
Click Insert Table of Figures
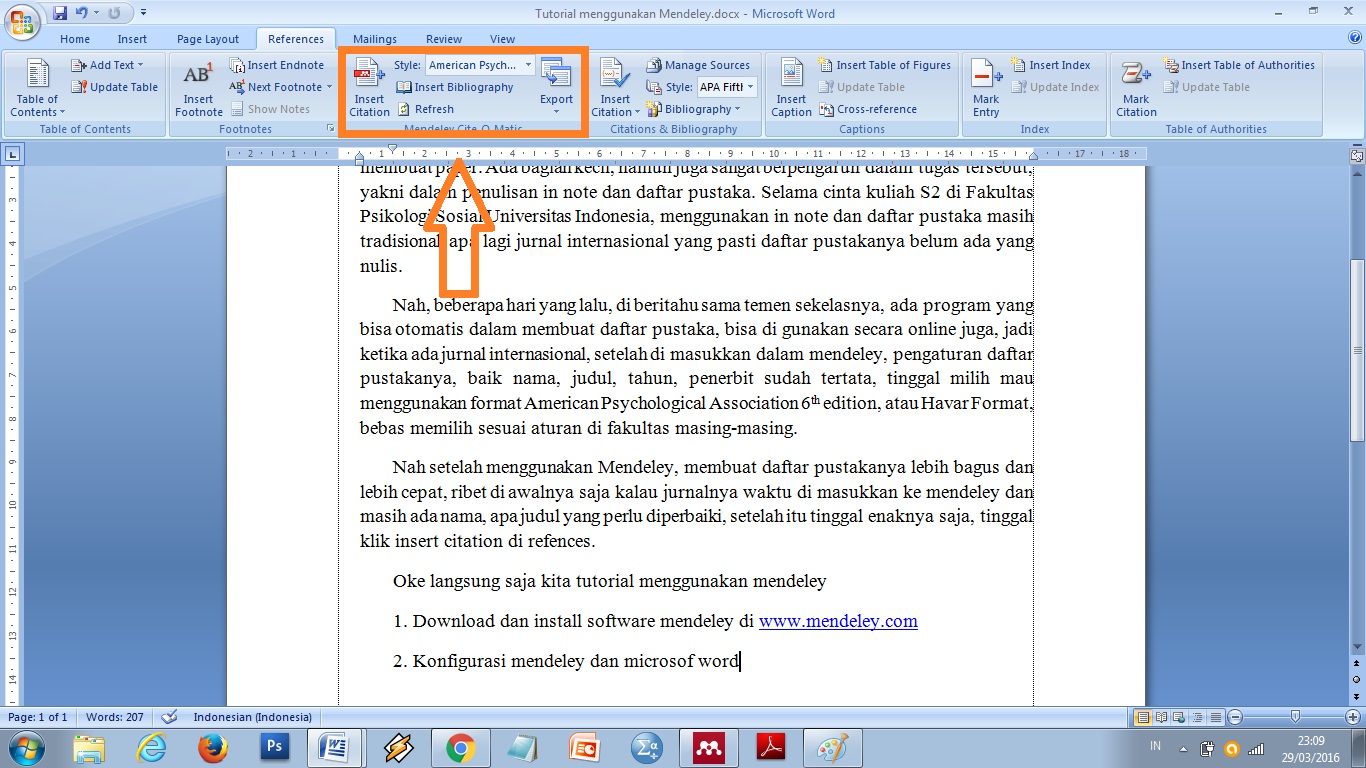(x=885, y=65)
